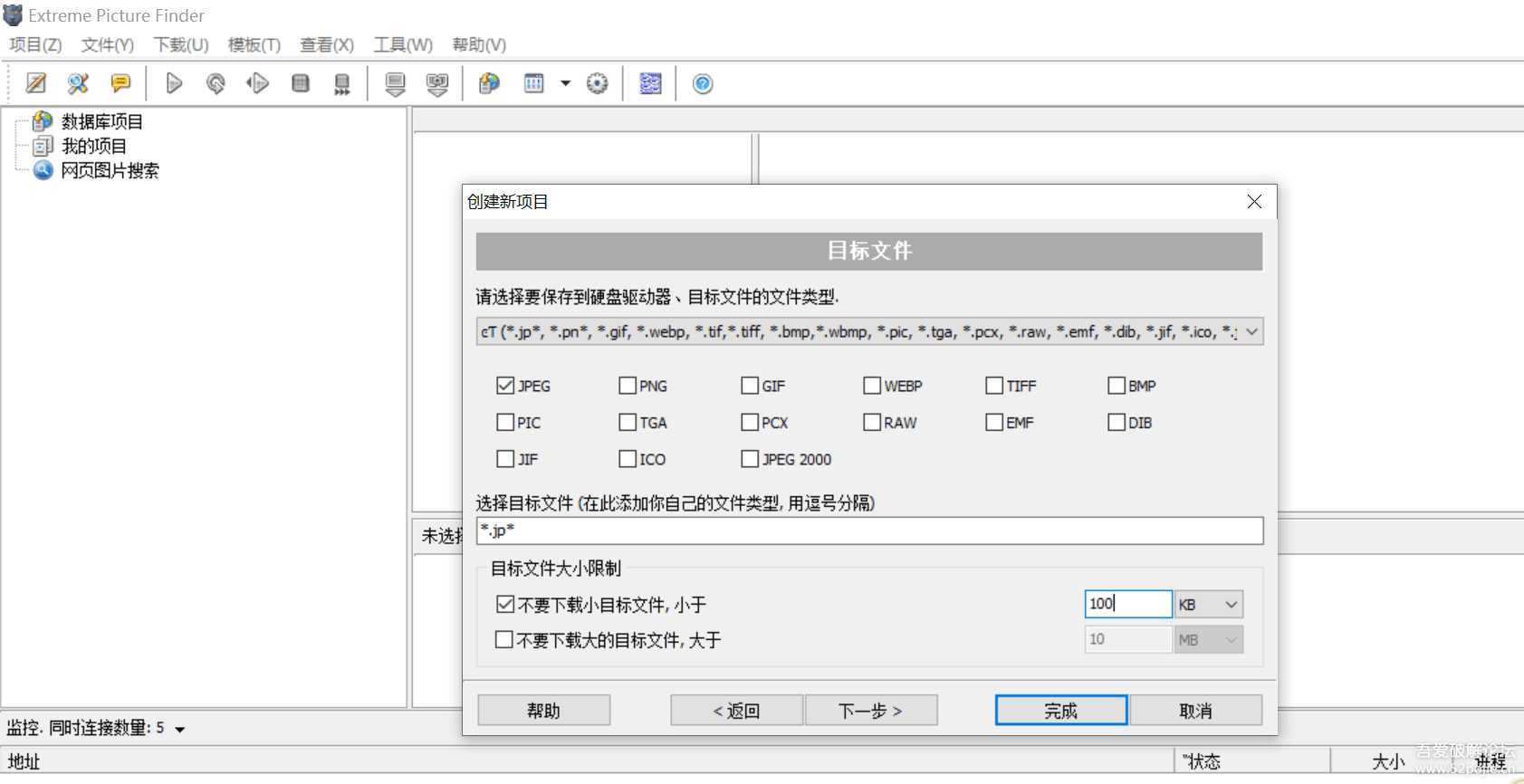Uncheck the JPEG file type checkbox
Viewport: 1524px width, 784px height.
[x=505, y=386]
